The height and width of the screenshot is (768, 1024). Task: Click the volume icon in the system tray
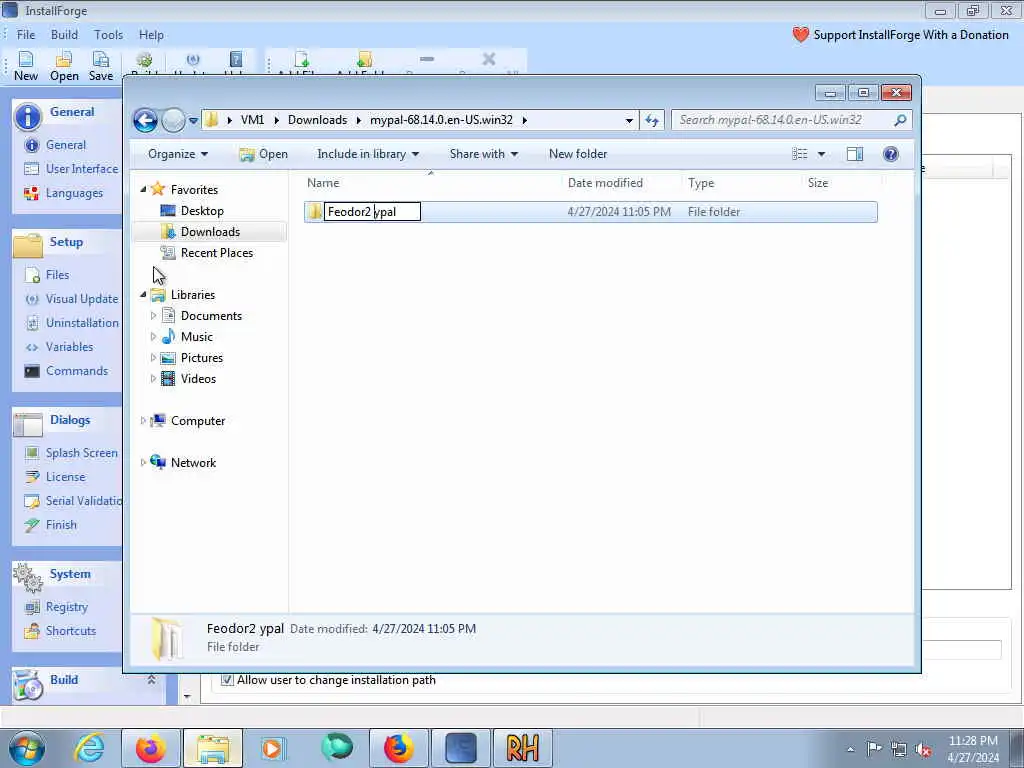point(923,750)
